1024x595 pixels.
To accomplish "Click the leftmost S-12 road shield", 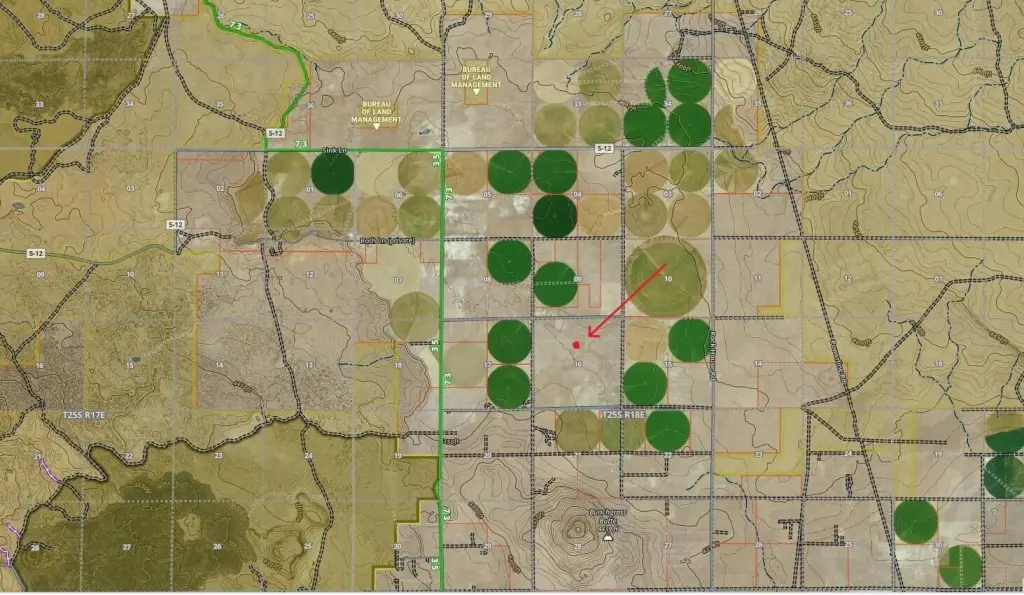I will [34, 254].
